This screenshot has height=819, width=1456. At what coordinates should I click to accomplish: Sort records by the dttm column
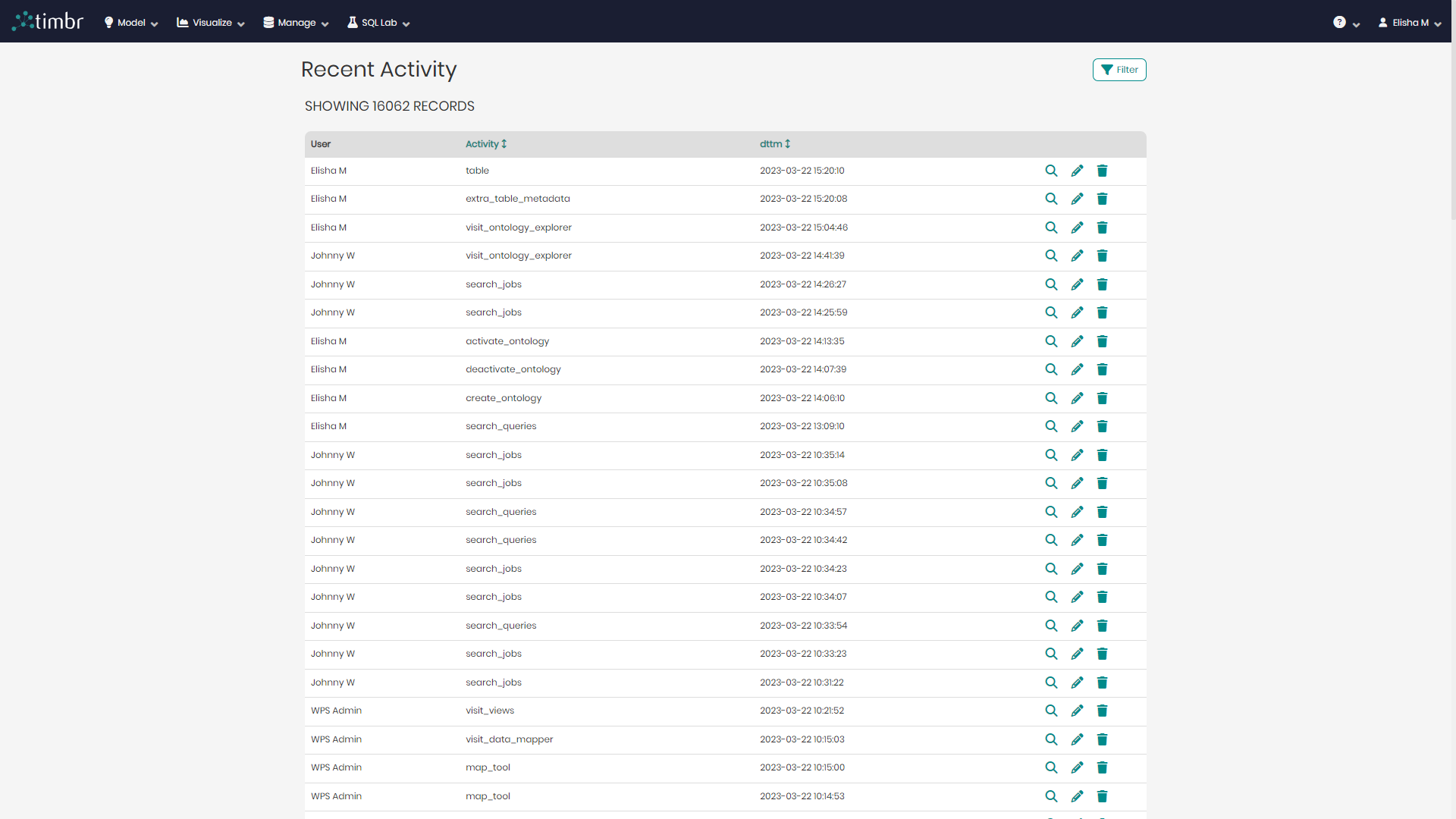[x=774, y=144]
